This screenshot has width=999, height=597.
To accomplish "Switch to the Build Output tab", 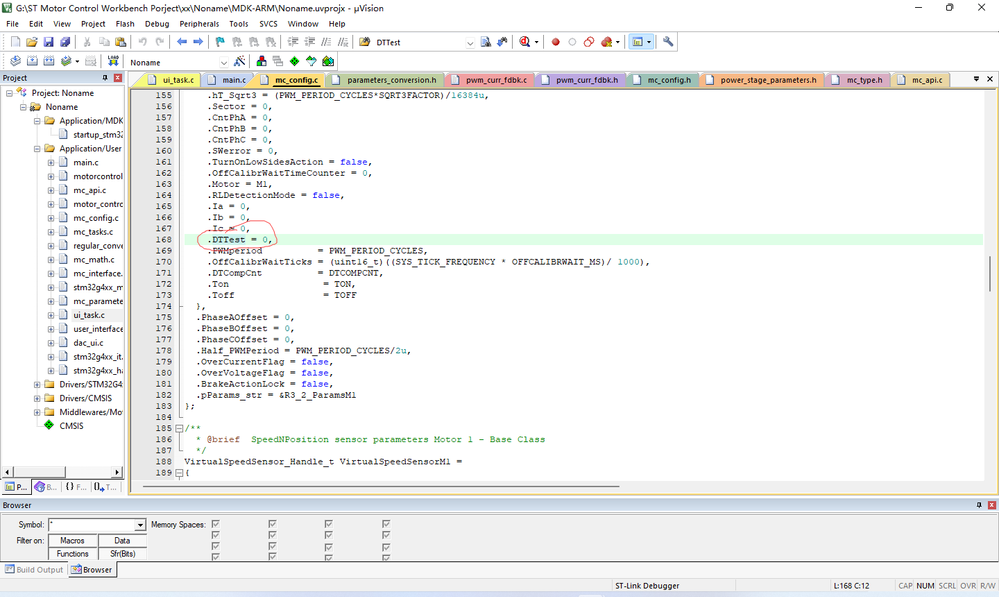I will click(35, 569).
